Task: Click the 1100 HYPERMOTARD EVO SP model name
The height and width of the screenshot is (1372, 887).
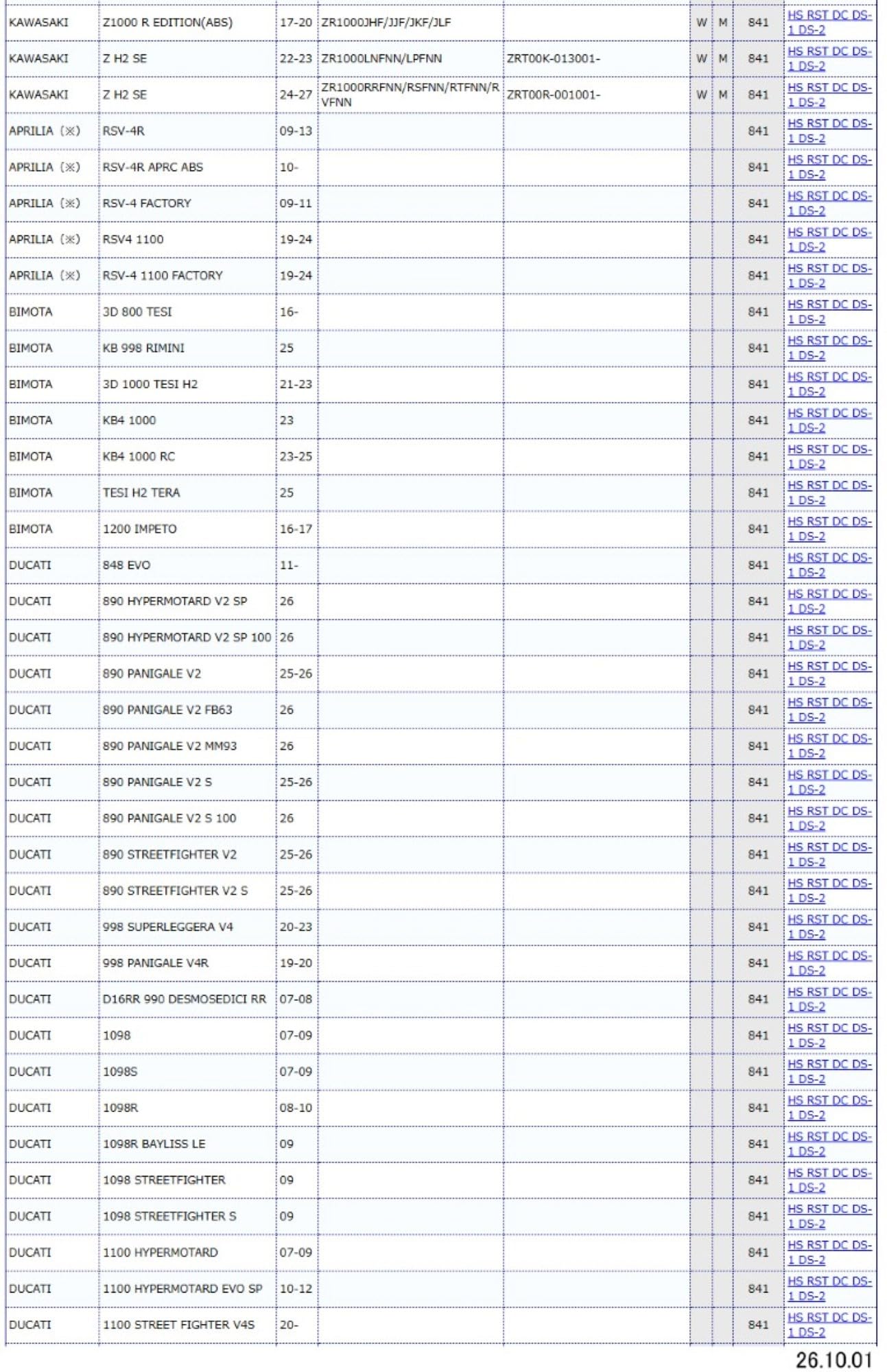Action: pyautogui.click(x=182, y=1289)
